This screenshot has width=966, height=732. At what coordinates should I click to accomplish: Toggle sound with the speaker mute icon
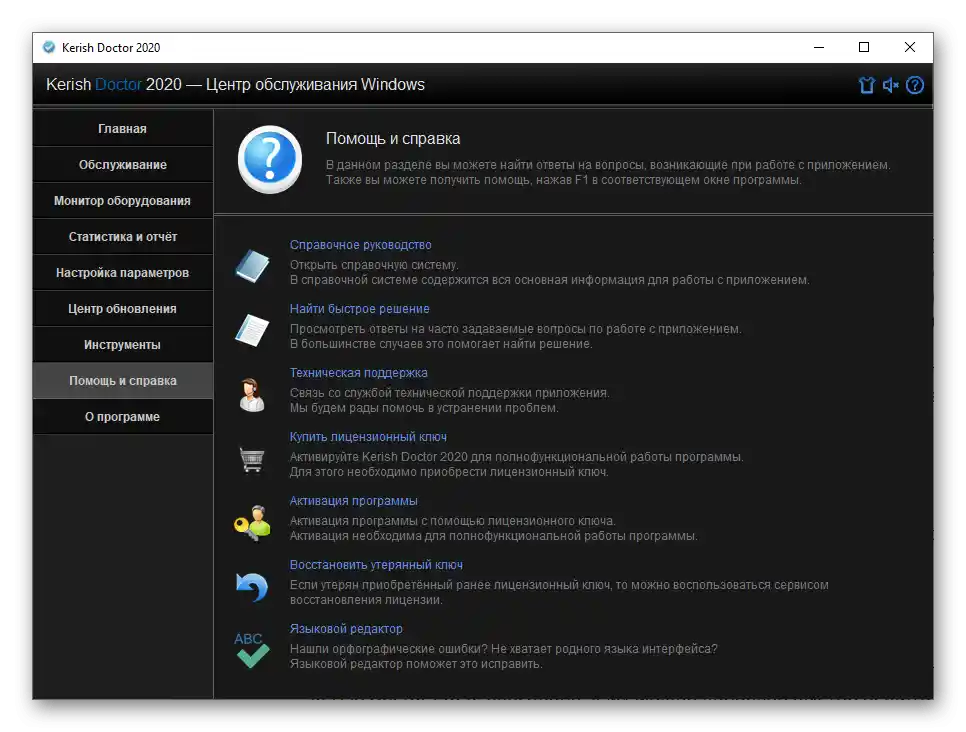tap(890, 85)
